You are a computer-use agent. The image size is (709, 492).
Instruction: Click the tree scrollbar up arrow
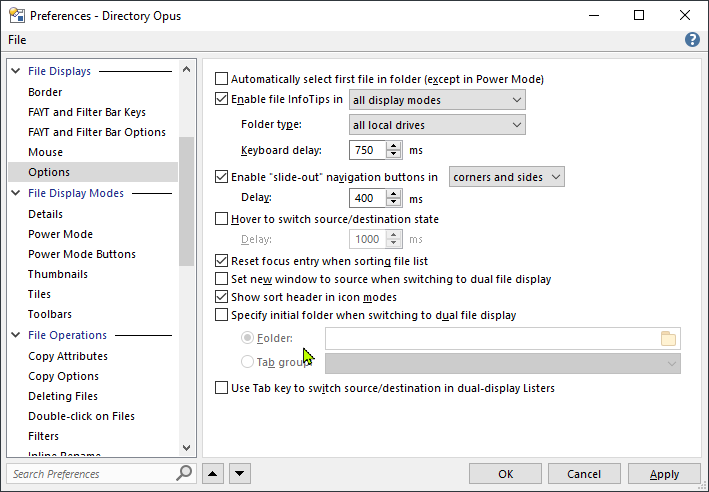point(186,69)
